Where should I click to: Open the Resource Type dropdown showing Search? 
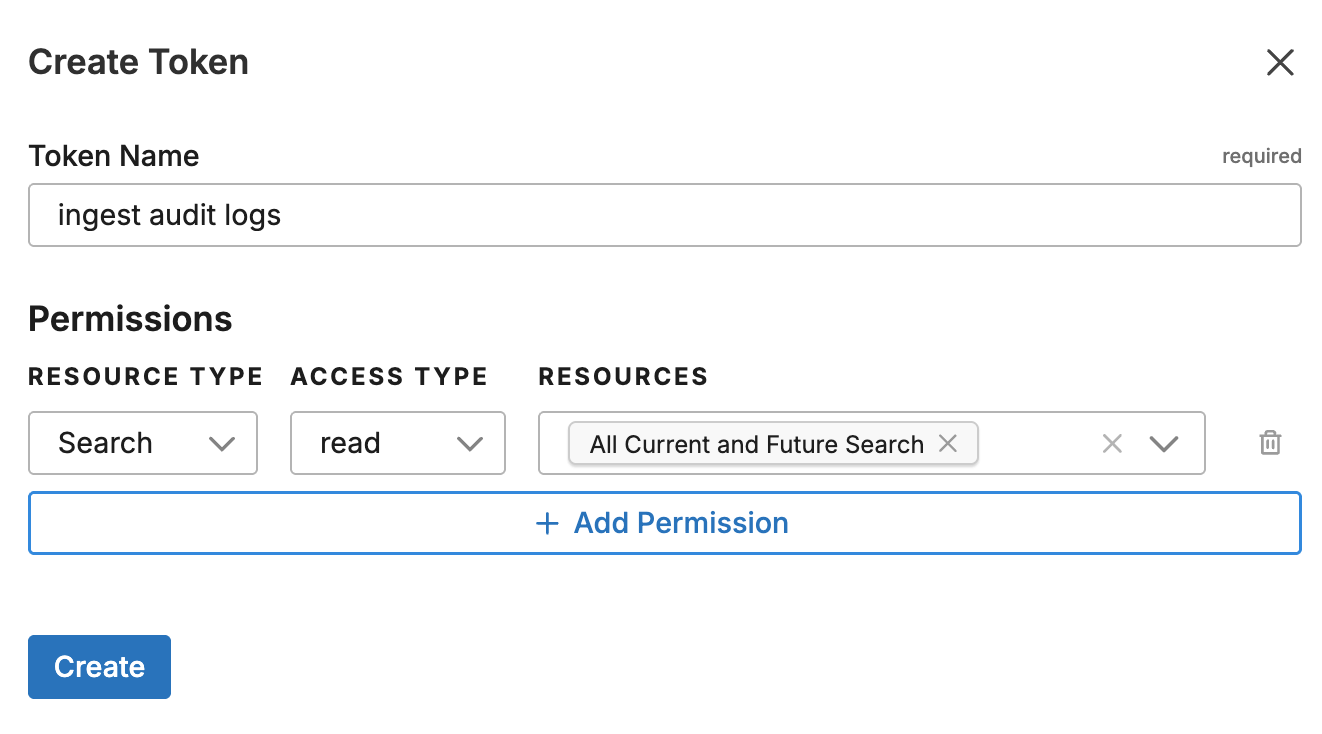[143, 443]
